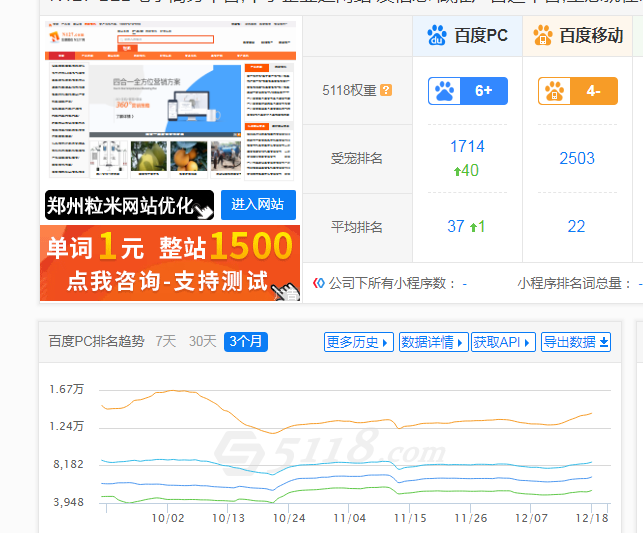Click the mobile 平均排名 value 22
Viewport: 643px width, 533px height.
tap(576, 226)
